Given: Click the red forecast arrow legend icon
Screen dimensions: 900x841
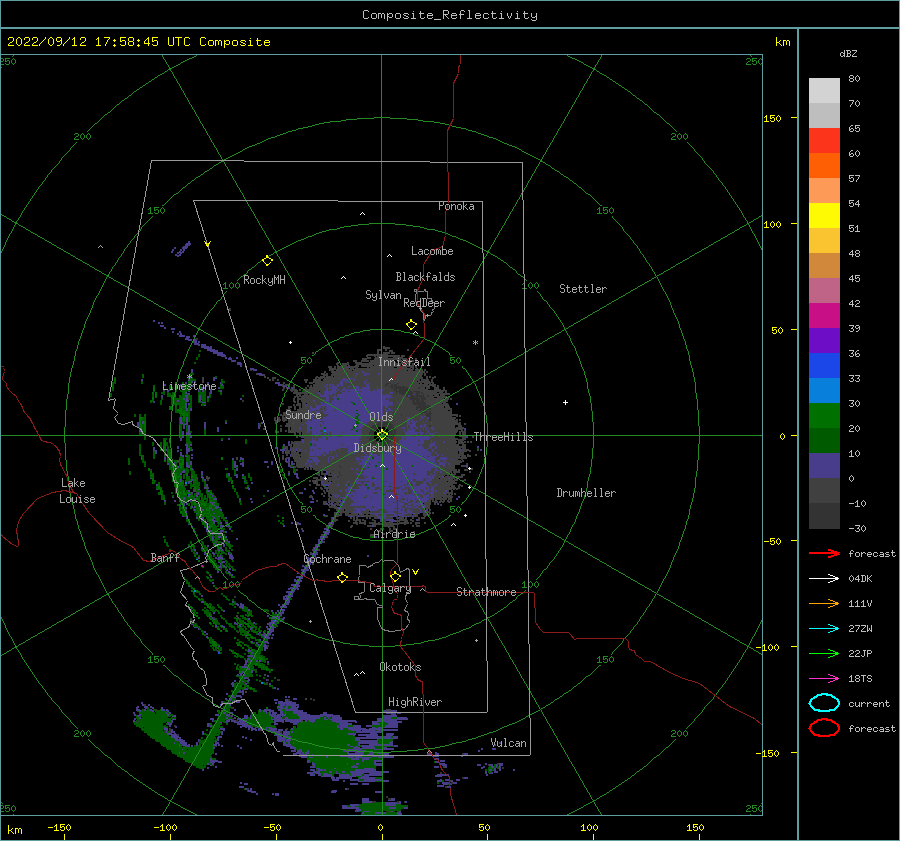Looking at the screenshot, I should click(824, 553).
